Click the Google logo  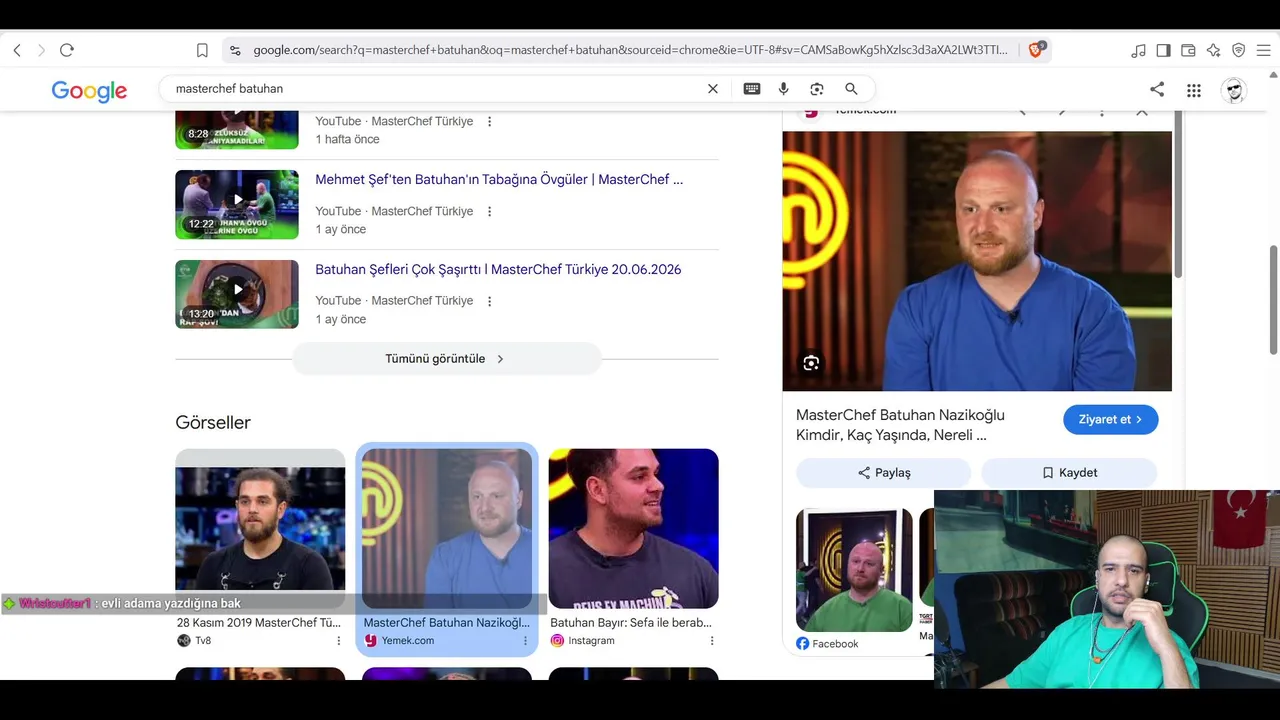pyautogui.click(x=89, y=91)
